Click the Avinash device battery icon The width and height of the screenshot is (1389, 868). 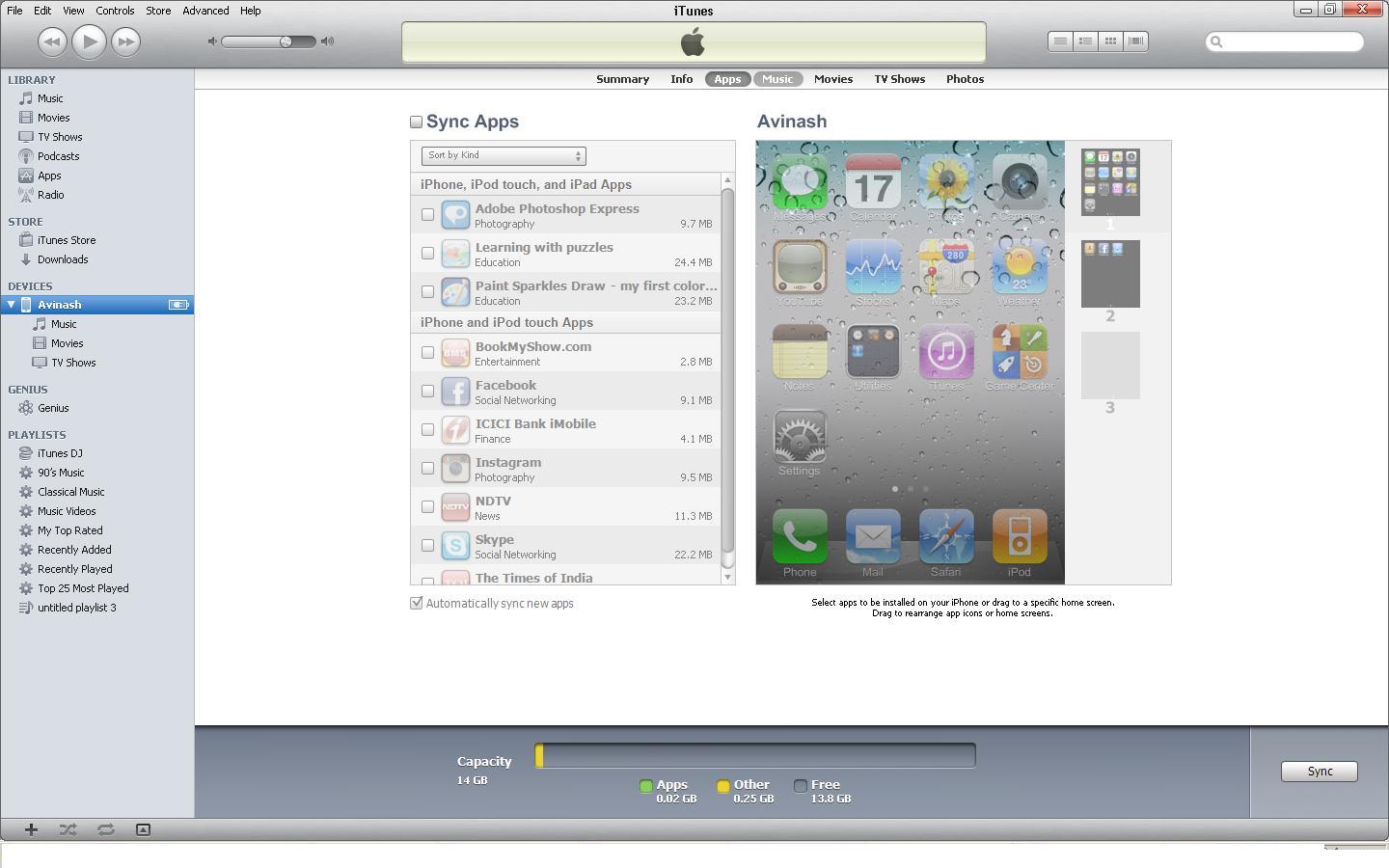[178, 305]
